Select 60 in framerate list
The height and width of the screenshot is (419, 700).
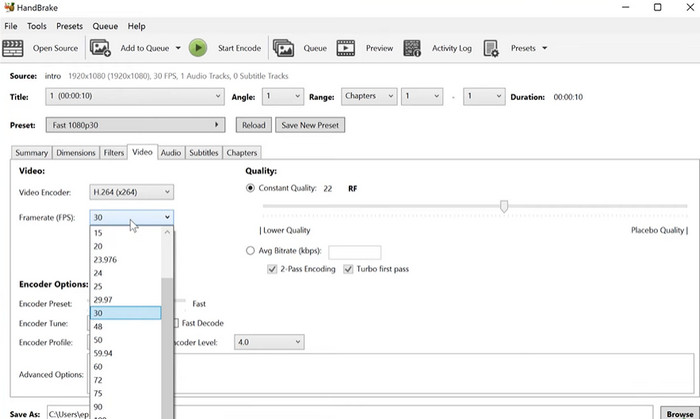pos(125,366)
